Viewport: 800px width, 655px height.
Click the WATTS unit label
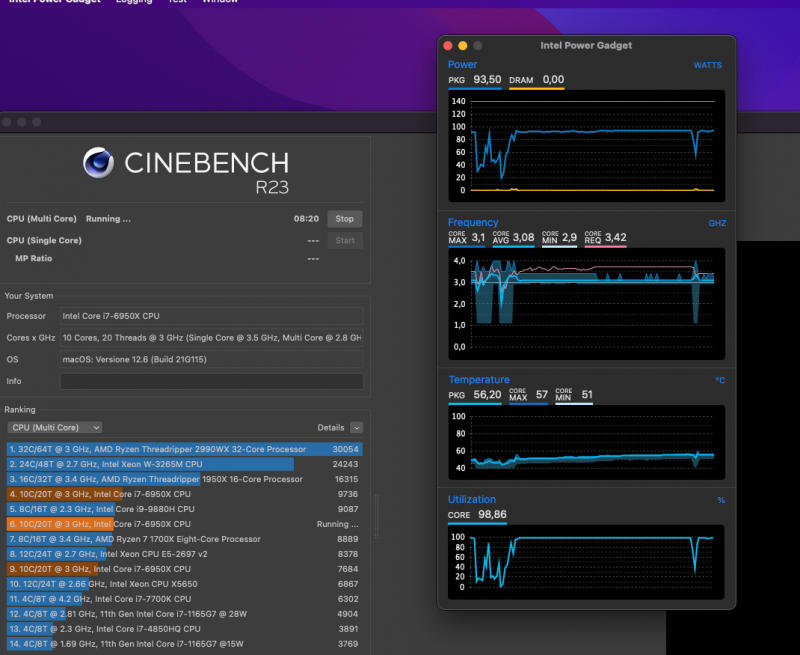point(708,65)
